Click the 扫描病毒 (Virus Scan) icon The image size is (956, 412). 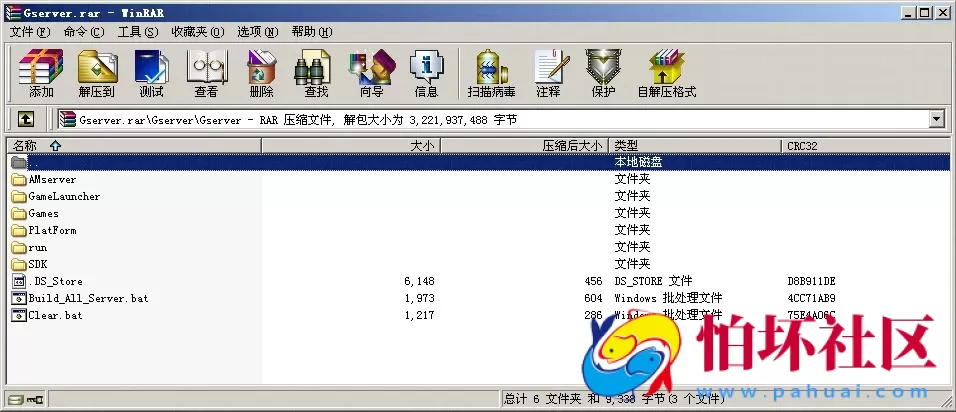491,74
